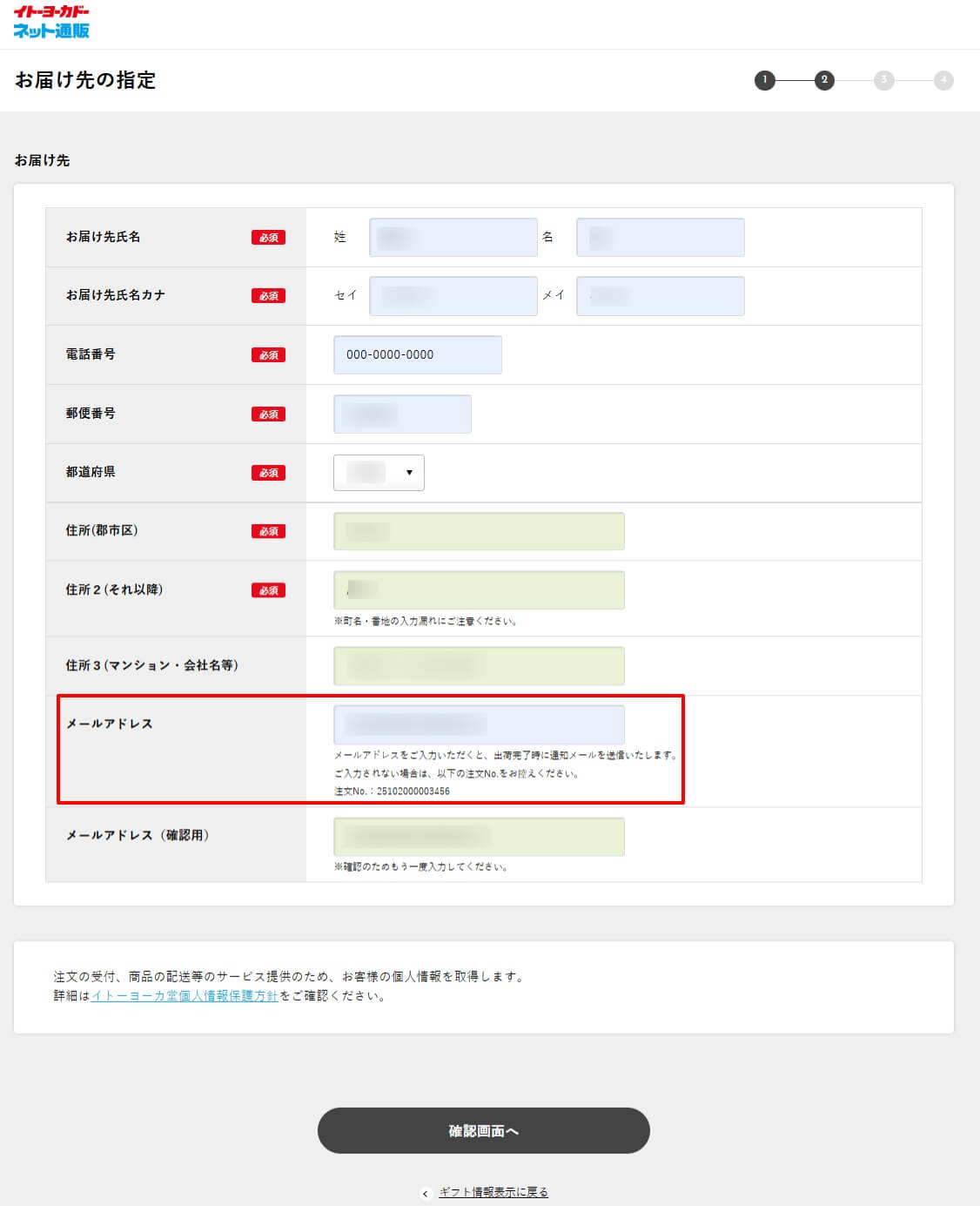980x1206 pixels.
Task: Click the 住所(郡市区) address field
Action: point(479,531)
